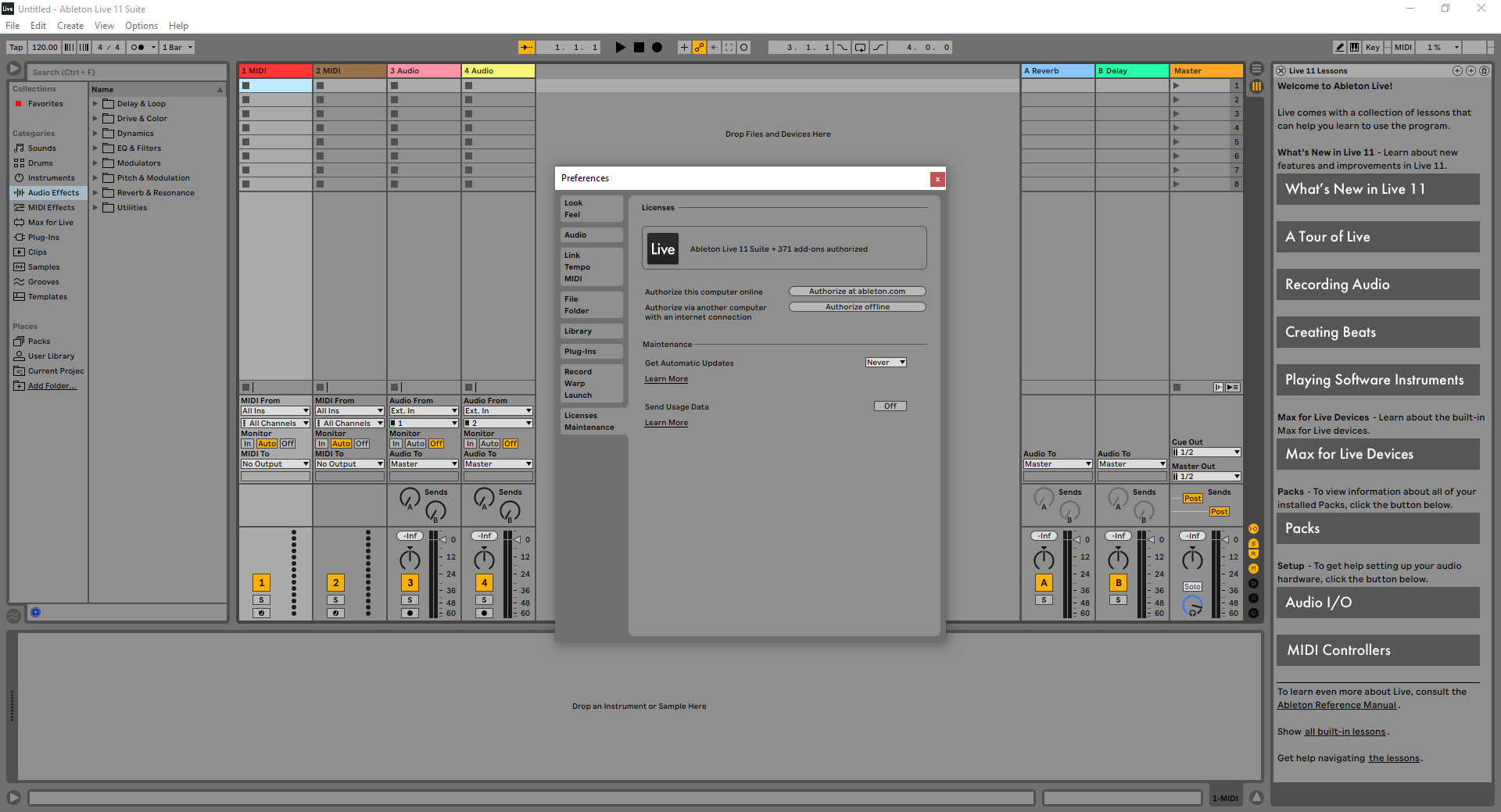Open track 1 MIDI To No Output dropdown
Screen dimensions: 1501x812
[x=275, y=464]
